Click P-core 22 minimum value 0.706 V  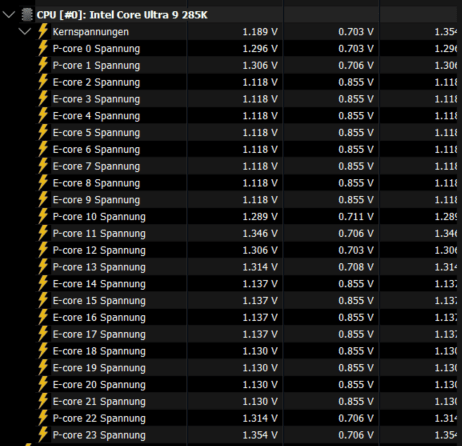tap(356, 418)
